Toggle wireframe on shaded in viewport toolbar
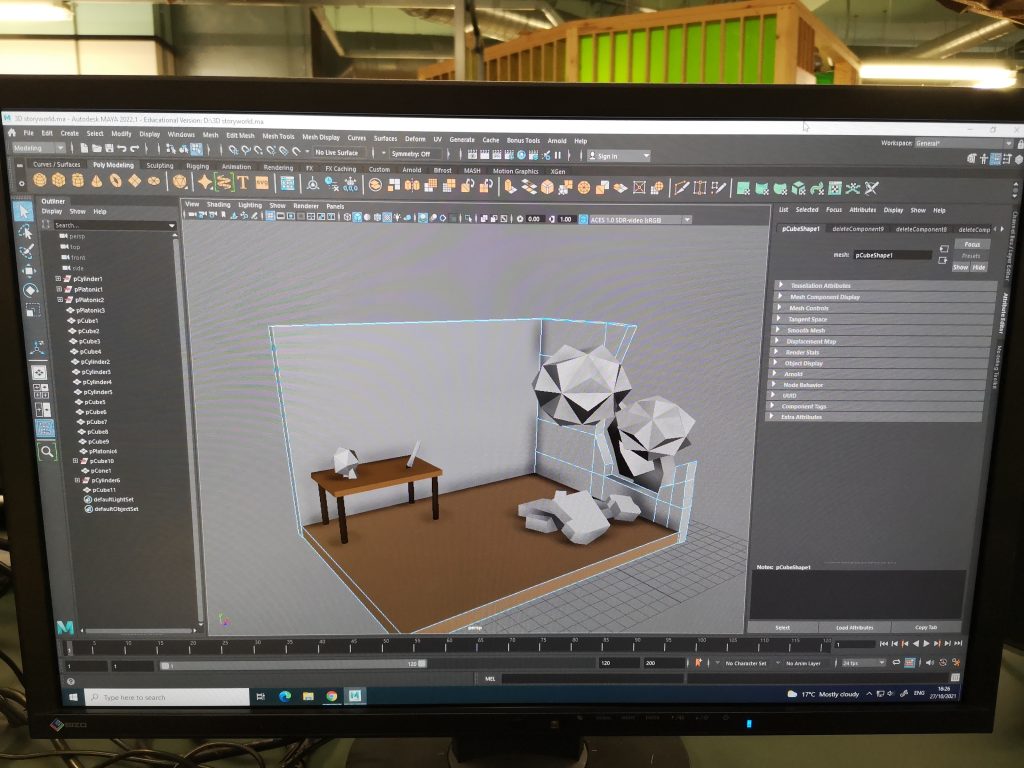This screenshot has width=1024, height=768. click(377, 217)
